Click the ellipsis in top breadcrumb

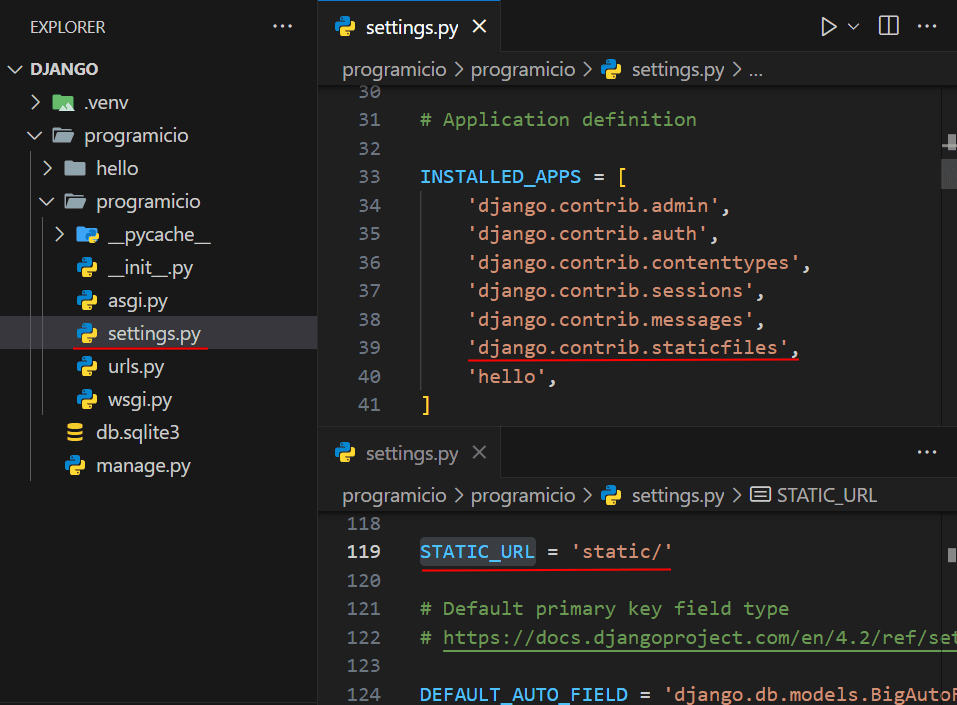[756, 71]
